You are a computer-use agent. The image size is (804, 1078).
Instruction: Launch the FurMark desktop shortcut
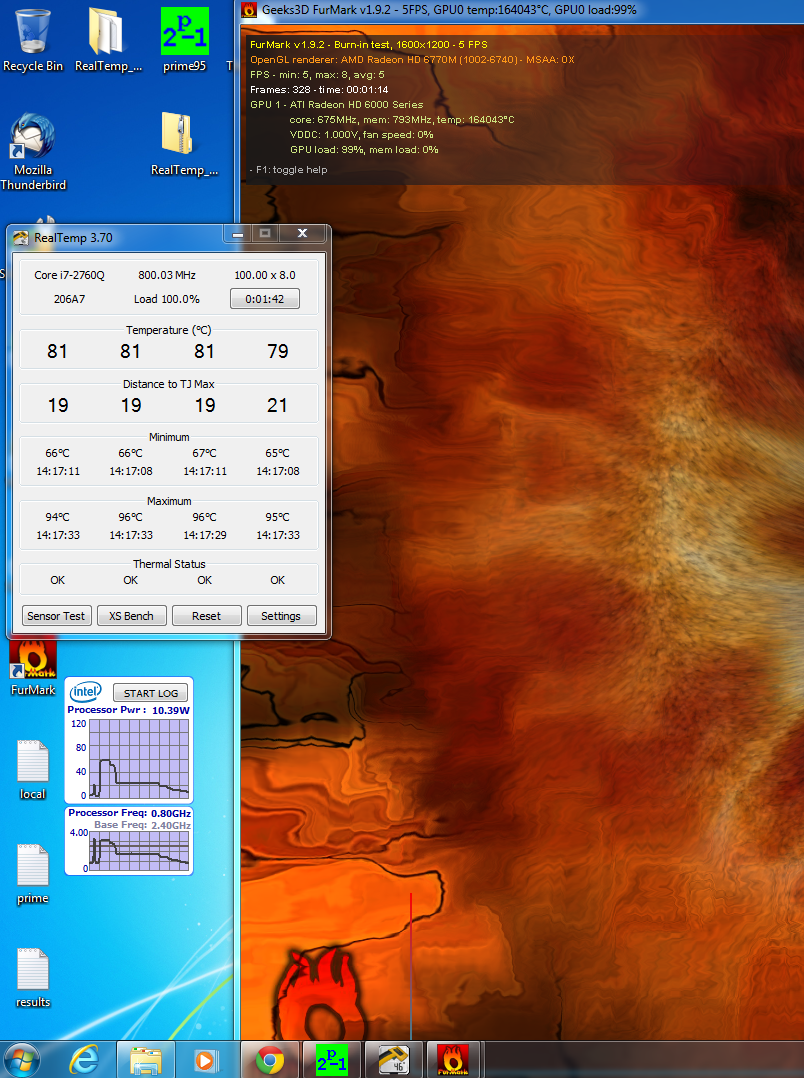click(32, 668)
